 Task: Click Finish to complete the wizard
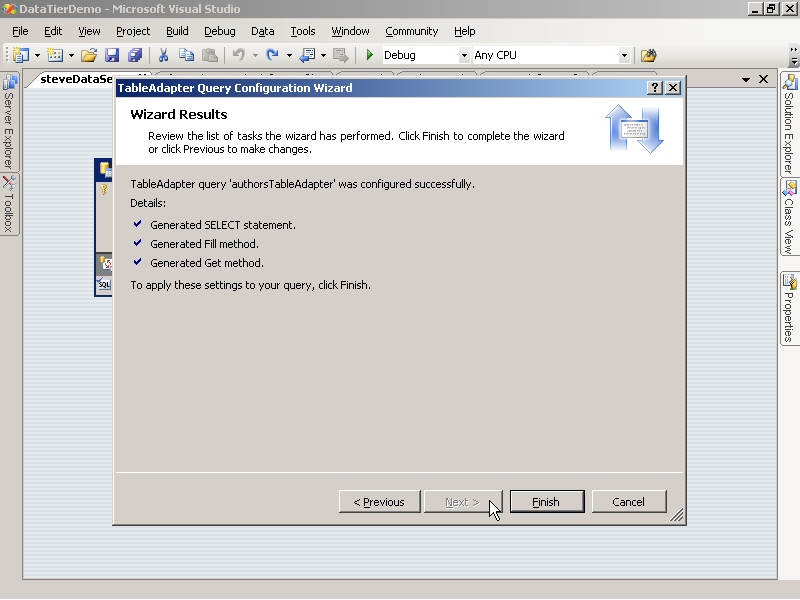point(547,502)
